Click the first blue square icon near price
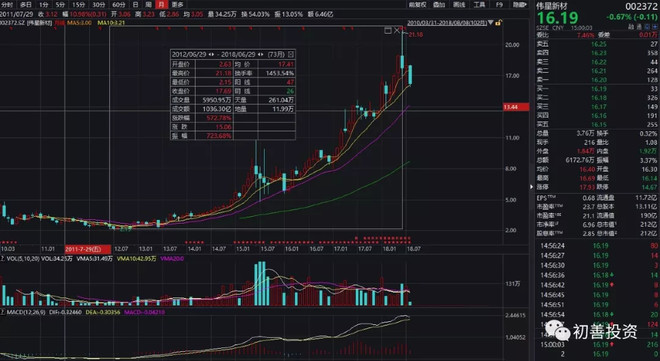The width and height of the screenshot is (660, 361). (x=646, y=27)
